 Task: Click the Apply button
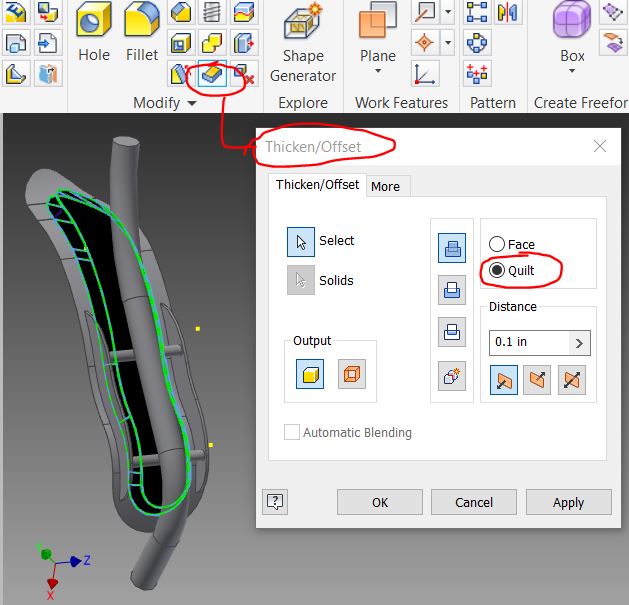click(x=568, y=502)
